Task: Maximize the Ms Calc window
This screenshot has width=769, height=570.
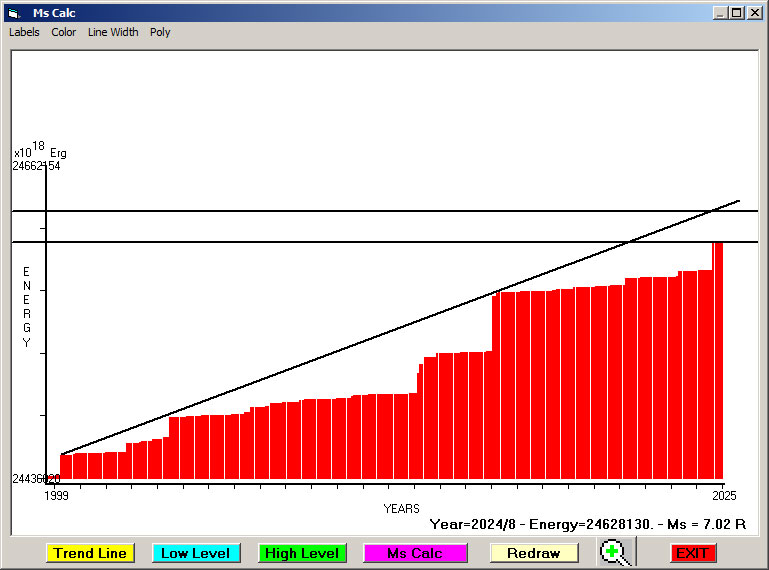Action: [737, 13]
